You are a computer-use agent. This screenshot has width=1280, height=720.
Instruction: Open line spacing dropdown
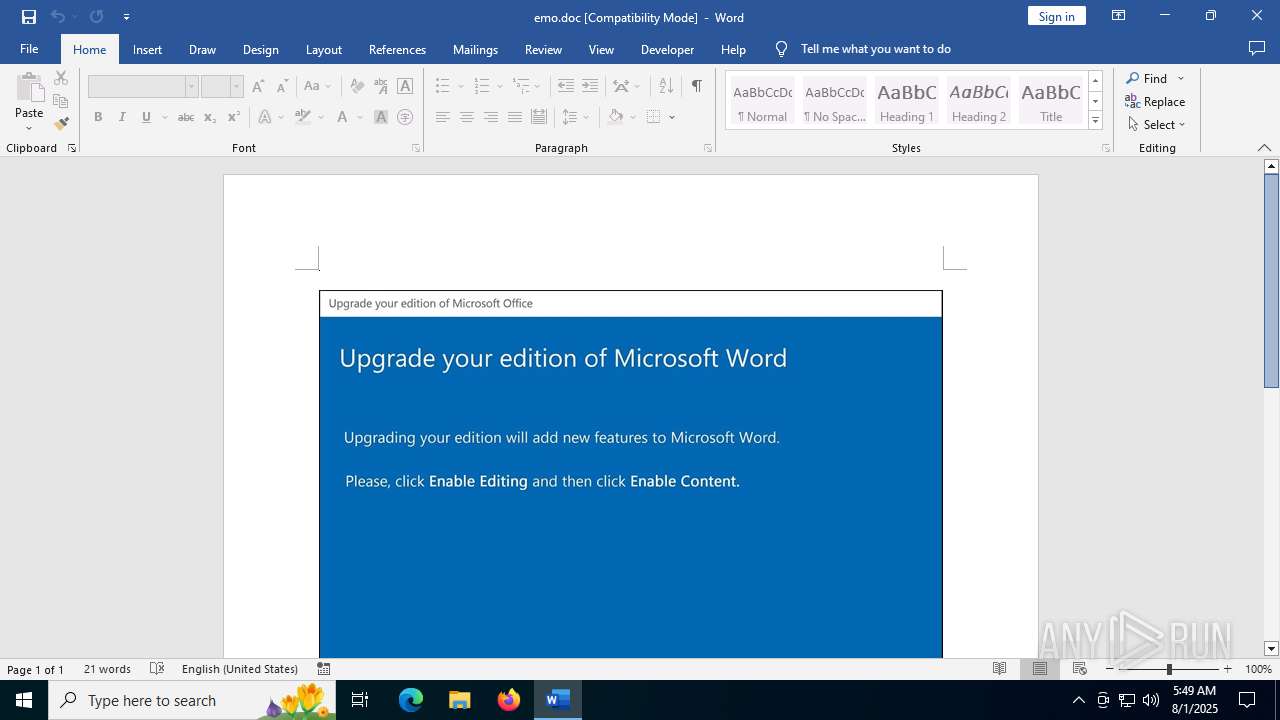tap(576, 117)
